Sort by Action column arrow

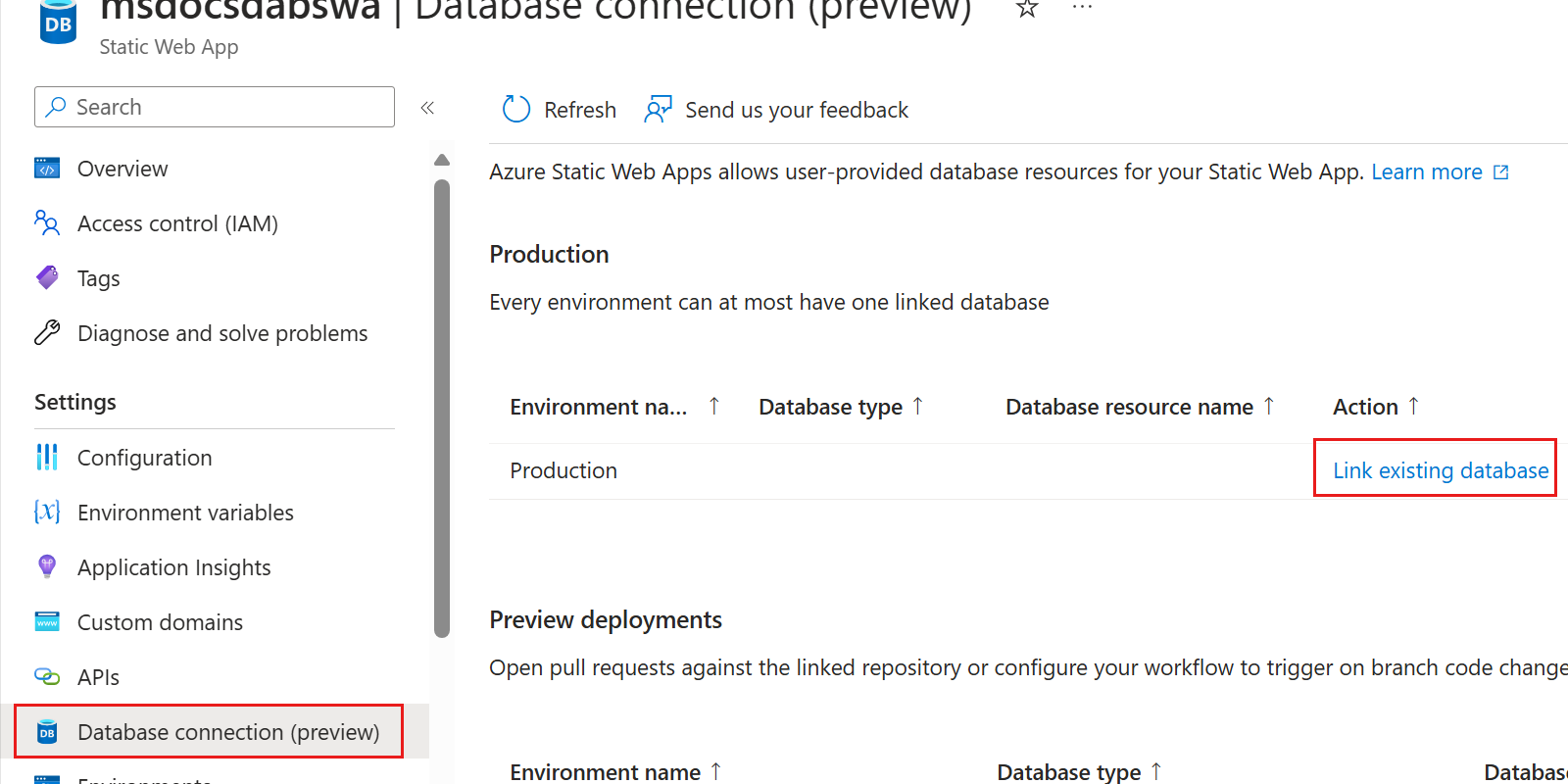pos(1413,406)
